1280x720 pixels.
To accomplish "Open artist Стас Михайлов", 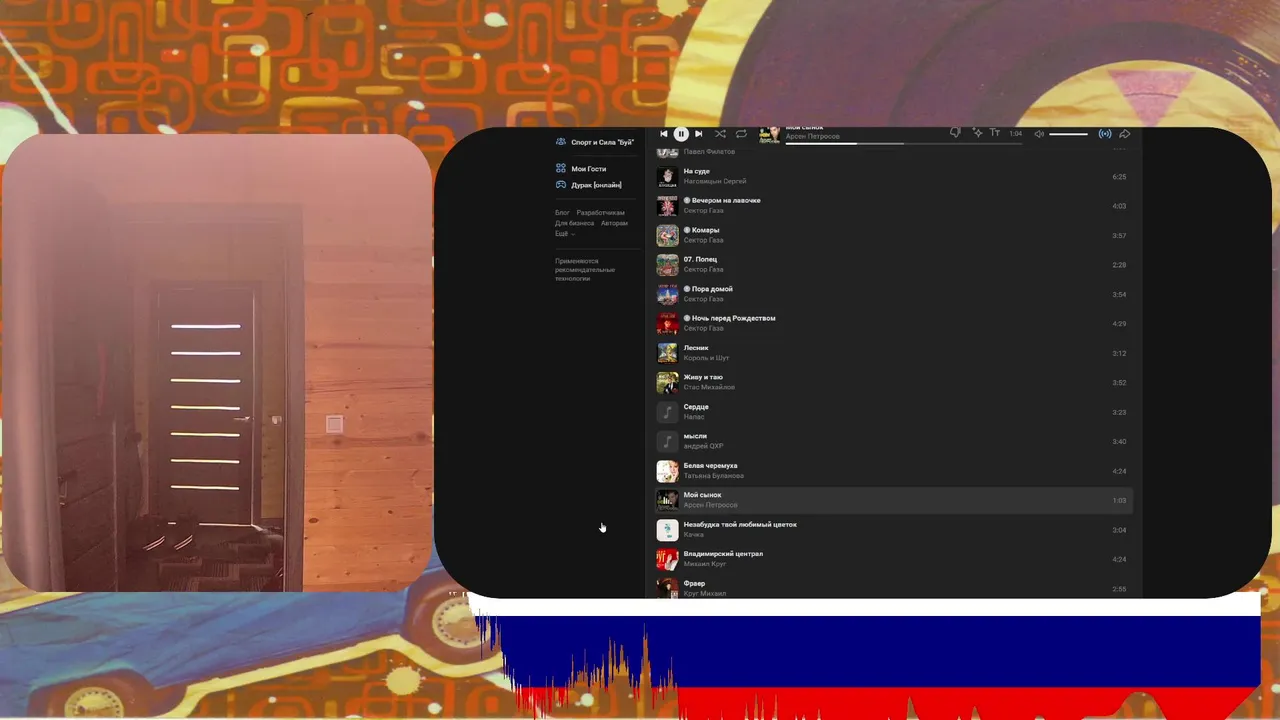I will click(x=710, y=387).
